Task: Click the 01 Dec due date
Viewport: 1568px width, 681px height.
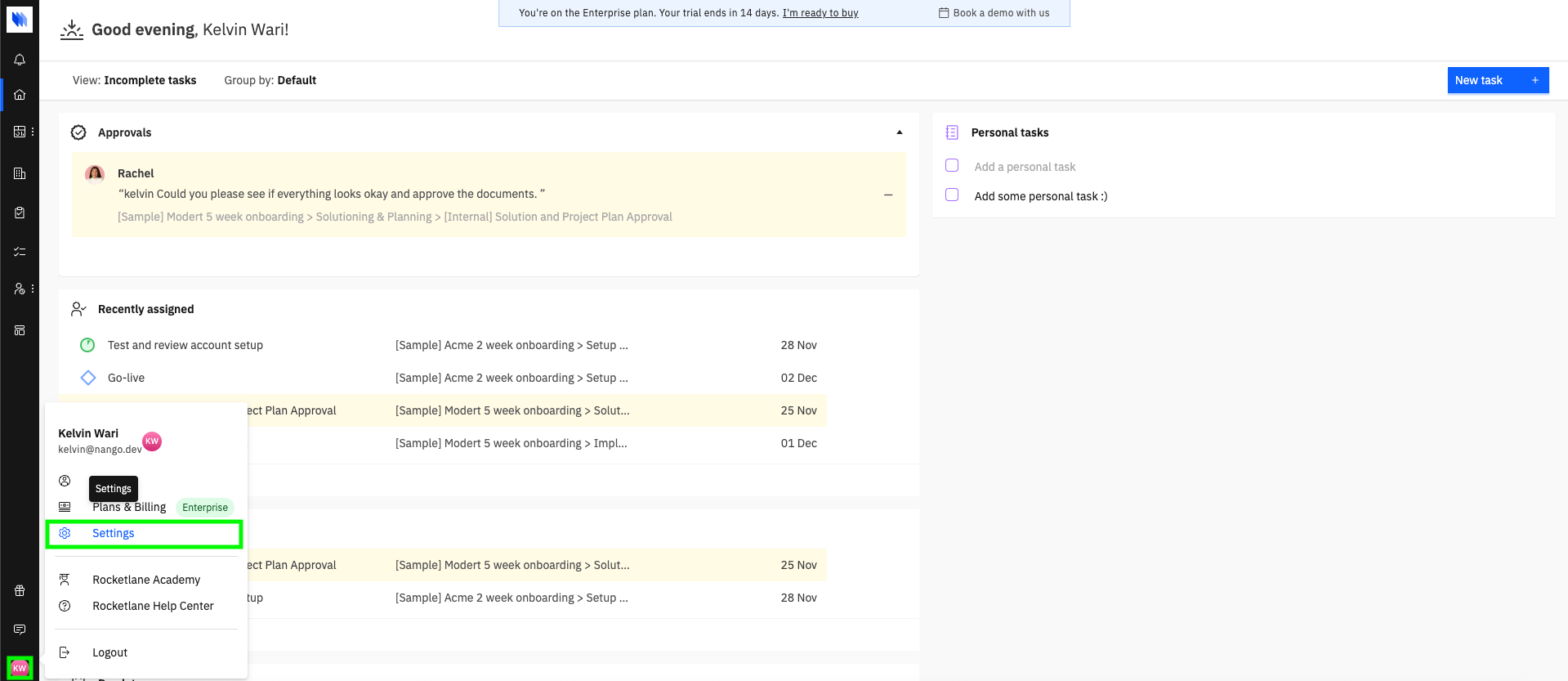Action: click(799, 443)
